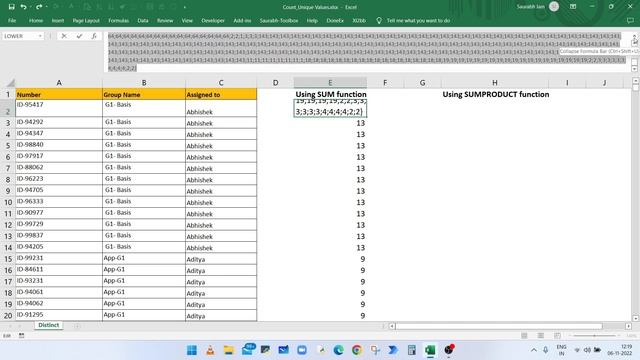Click the Using SUMPRODUCT function heading
640x360 pixels.
(x=496, y=94)
